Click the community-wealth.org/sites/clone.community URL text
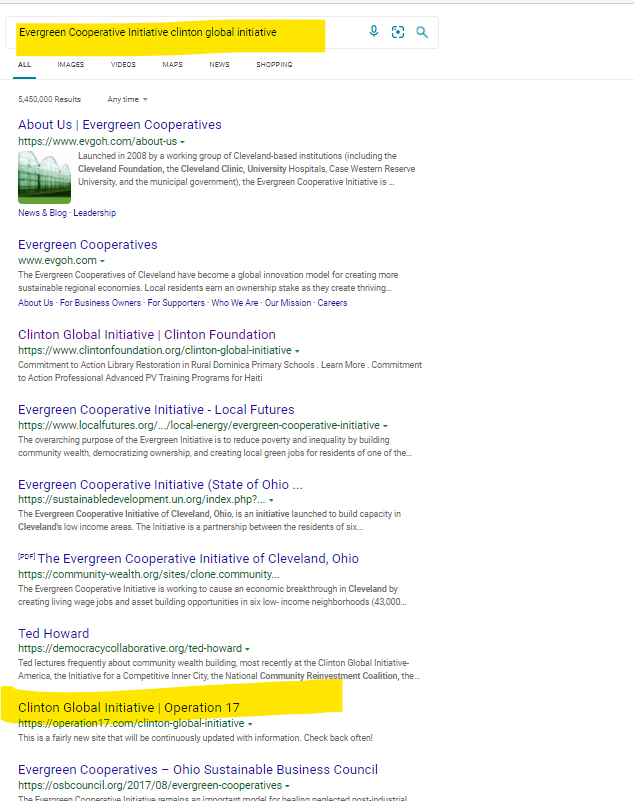Image resolution: width=634 pixels, height=801 pixels. click(149, 574)
